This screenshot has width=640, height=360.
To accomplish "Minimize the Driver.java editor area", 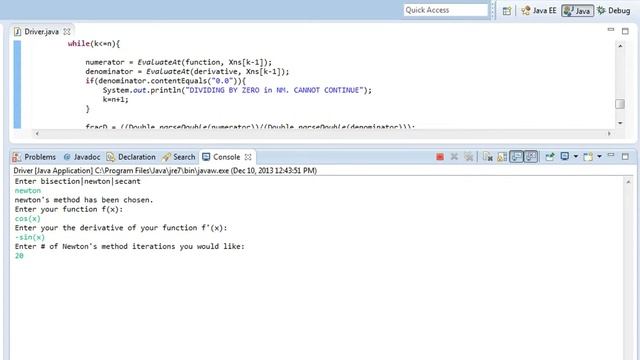I will [611, 30].
